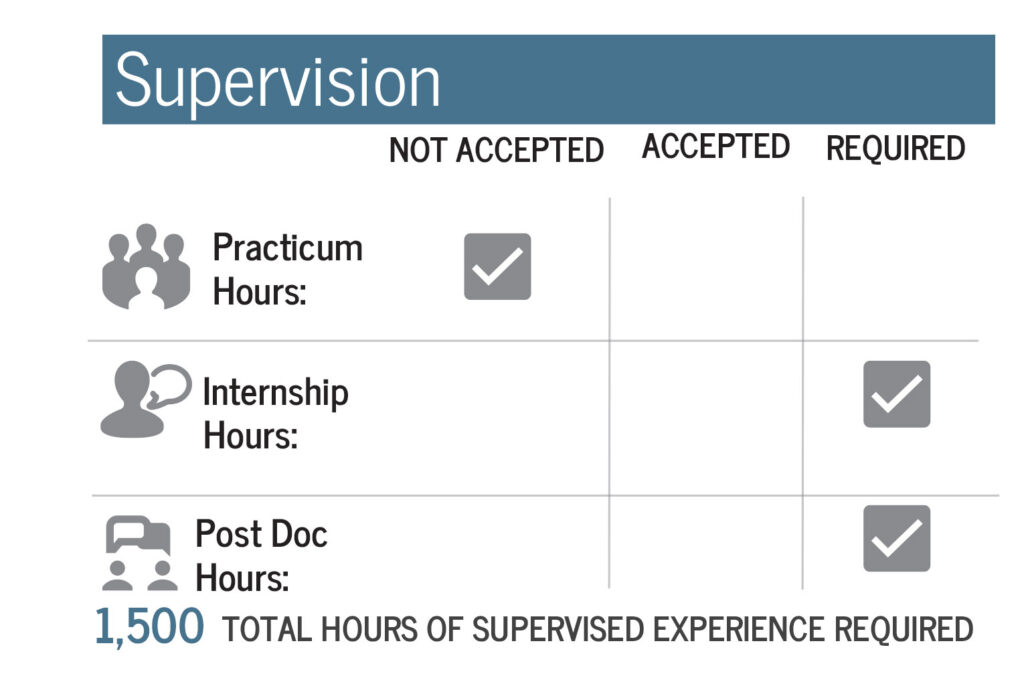Screen dimensions: 1024x686
Task: Click the Internship Hours label
Action: tap(276, 414)
